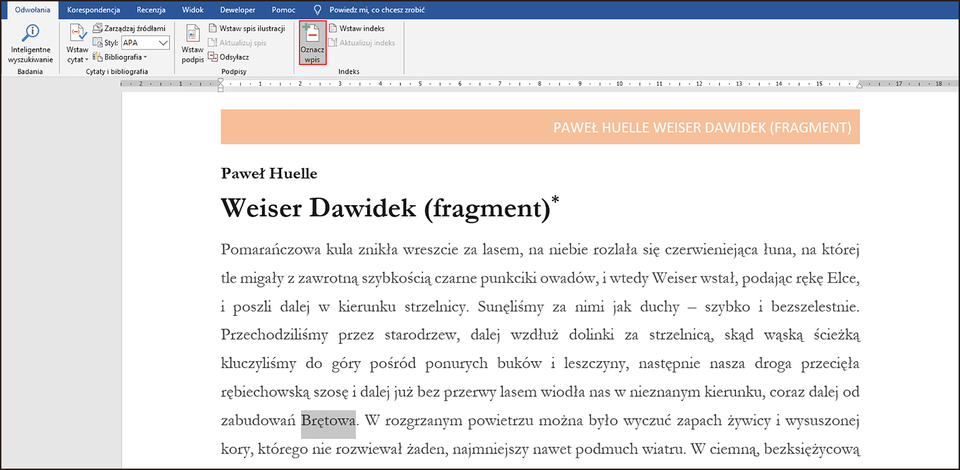Click the greyed Aktualizuj indeks button
This screenshot has width=960, height=470.
click(362, 43)
